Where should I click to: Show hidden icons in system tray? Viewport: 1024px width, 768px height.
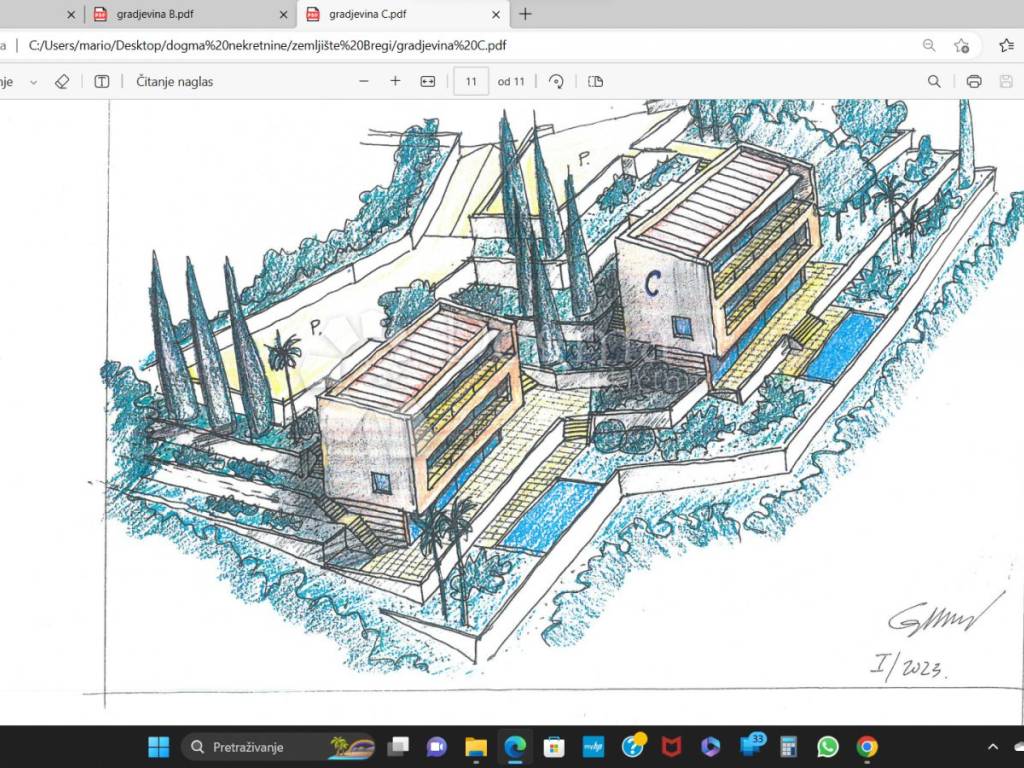tap(993, 746)
